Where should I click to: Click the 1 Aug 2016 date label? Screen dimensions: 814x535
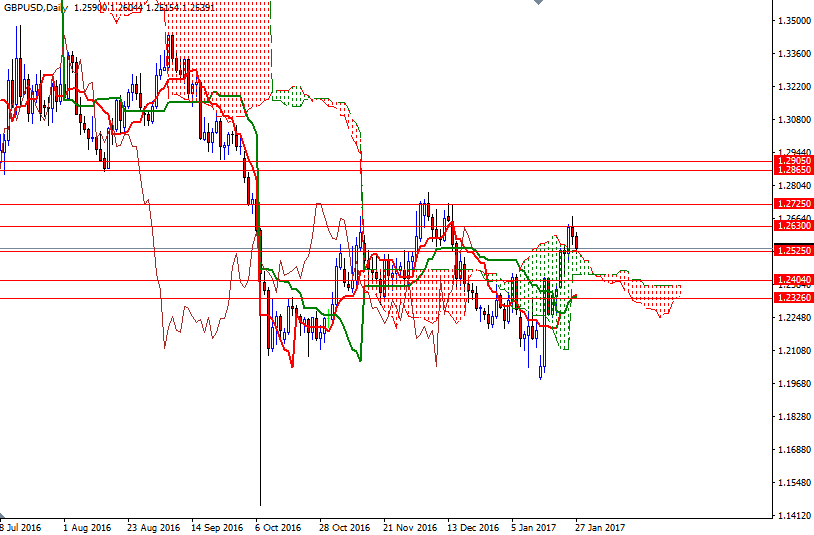[87, 528]
